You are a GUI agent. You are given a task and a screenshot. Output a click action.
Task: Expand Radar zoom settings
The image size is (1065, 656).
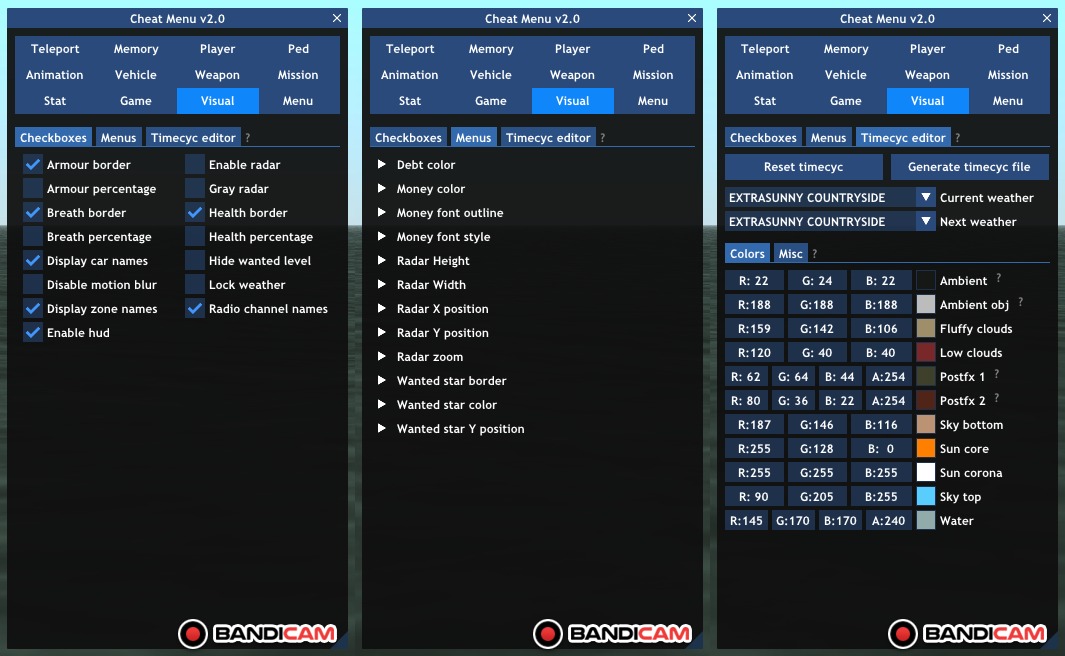coord(382,357)
